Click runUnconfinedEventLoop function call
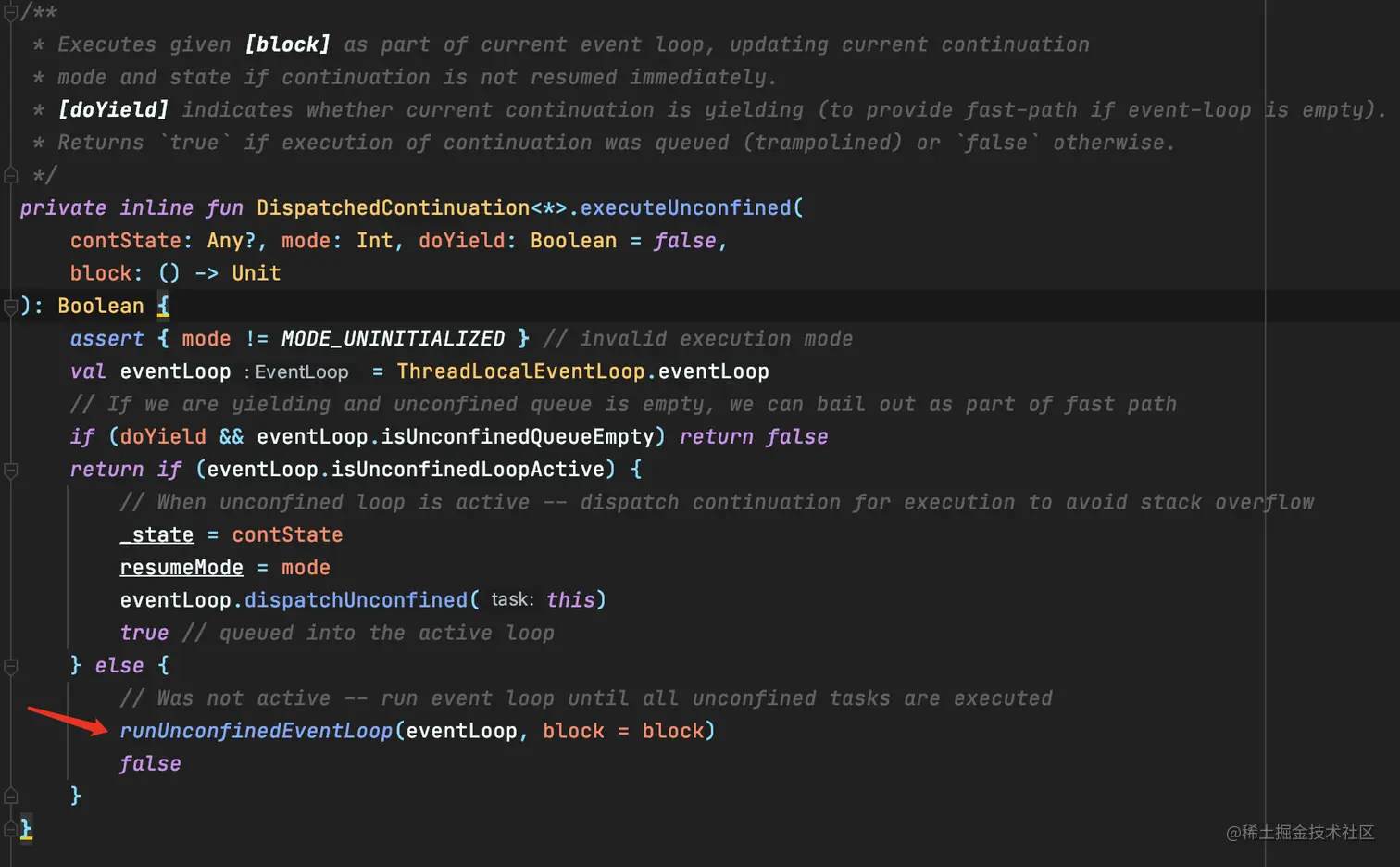Viewport: 1400px width, 867px height. [x=256, y=731]
